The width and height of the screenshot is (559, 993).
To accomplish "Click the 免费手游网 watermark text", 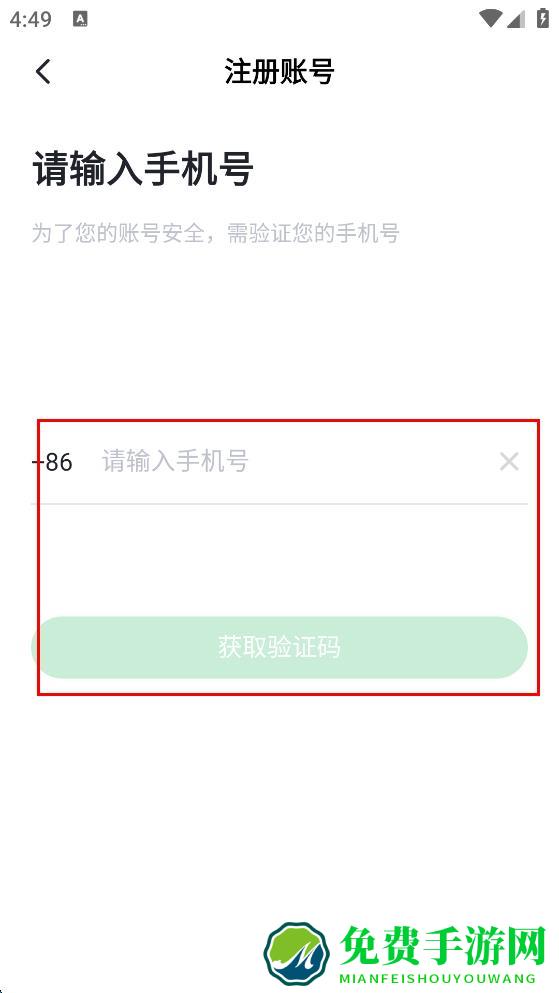I will pos(443,946).
